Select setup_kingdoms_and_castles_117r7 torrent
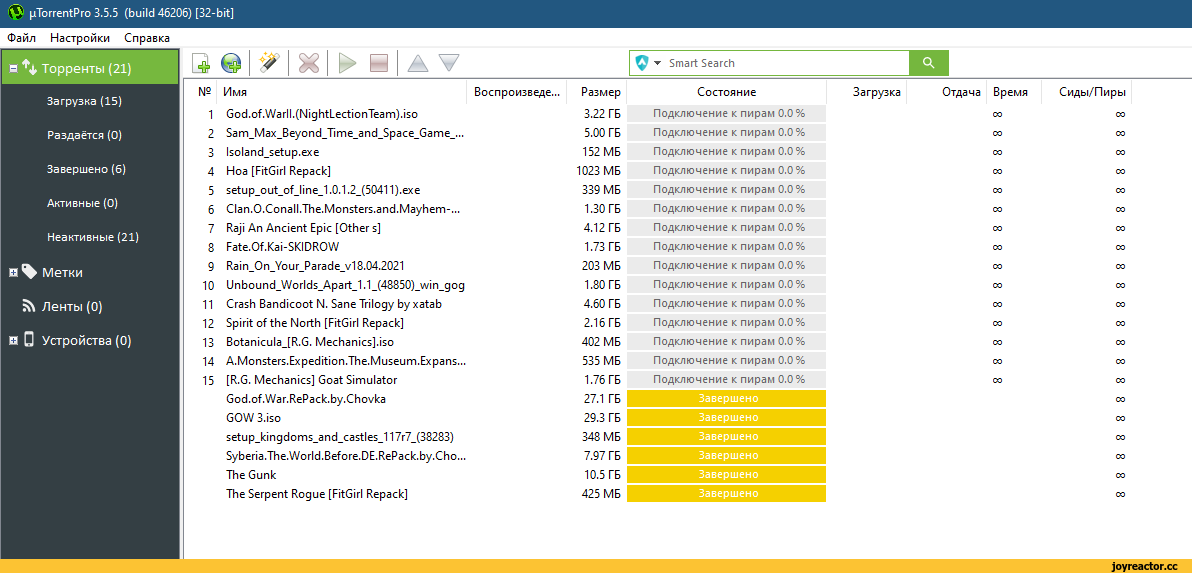This screenshot has width=1192, height=573. [x=341, y=437]
